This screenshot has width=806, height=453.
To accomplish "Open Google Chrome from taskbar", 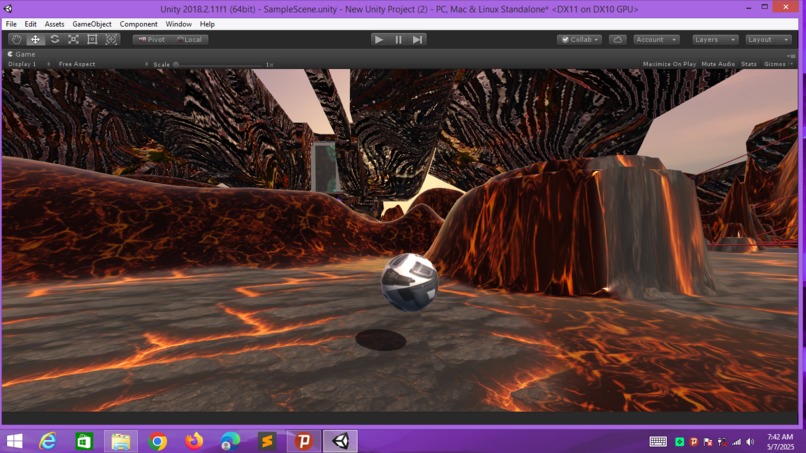I will [x=158, y=441].
